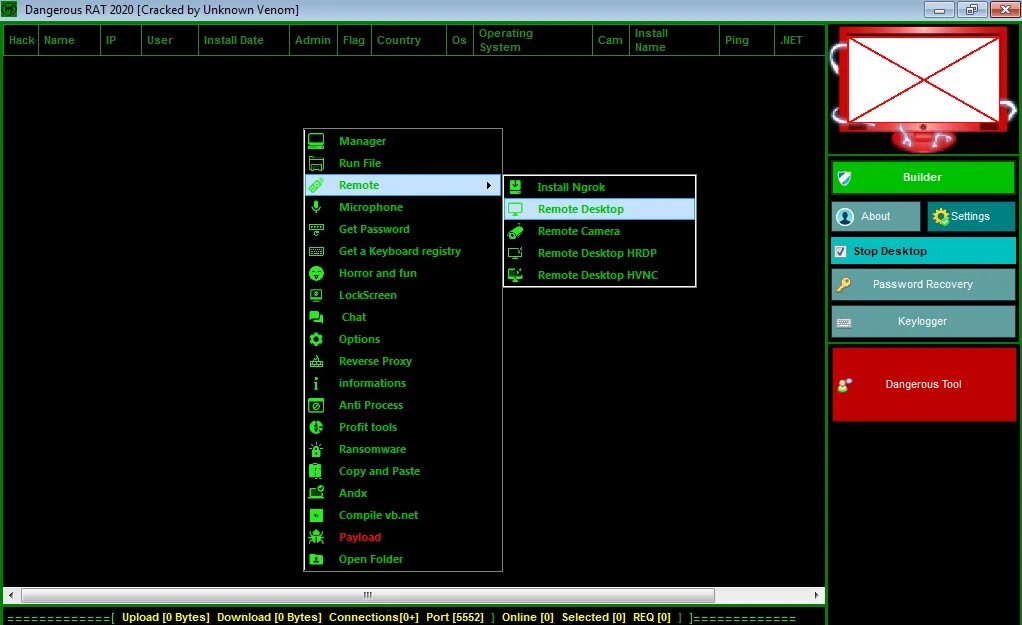Image resolution: width=1022 pixels, height=625 pixels.
Task: Open the Builder button
Action: pos(923,177)
